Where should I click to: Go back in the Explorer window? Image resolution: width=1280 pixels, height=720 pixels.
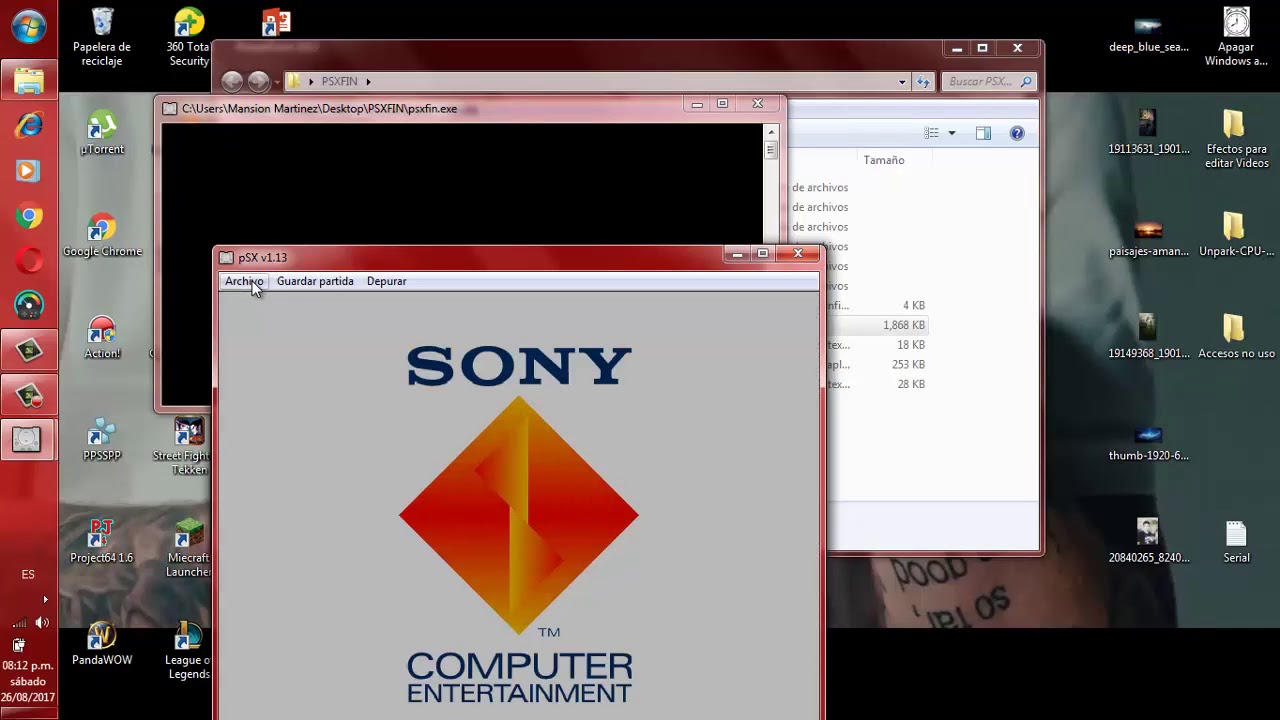(x=232, y=81)
